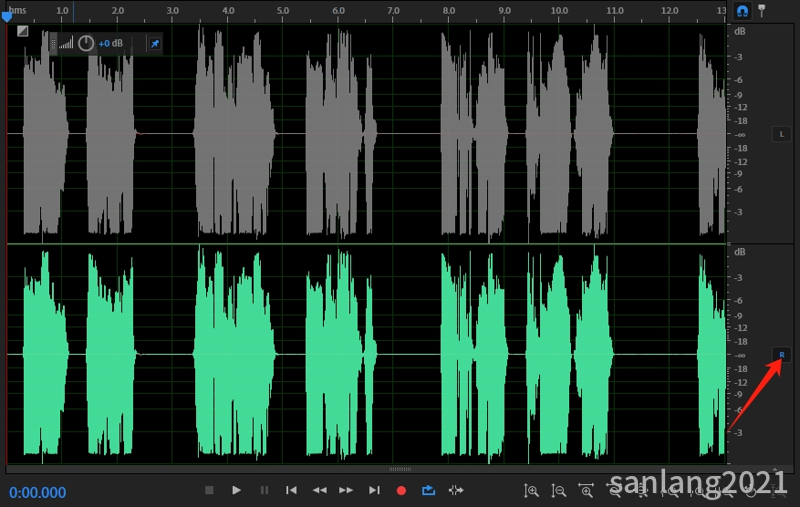This screenshot has height=507, width=800.
Task: Pin the HUD volume overlay
Action: click(154, 43)
